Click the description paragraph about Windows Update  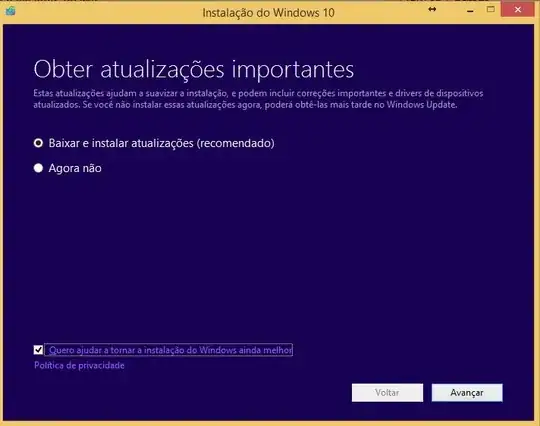coord(258,99)
